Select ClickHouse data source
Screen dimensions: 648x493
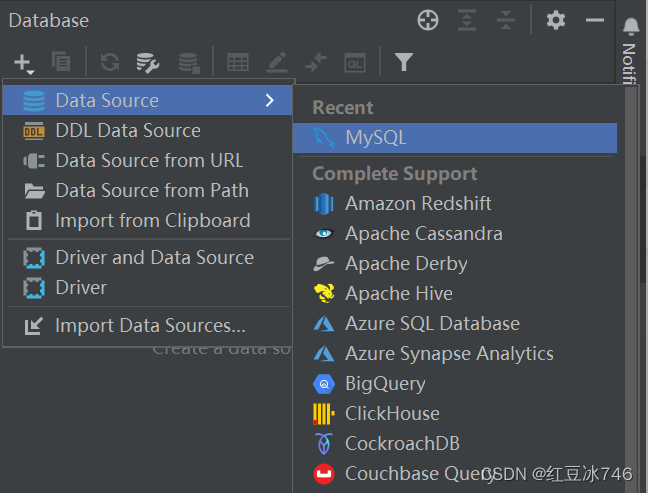tap(455, 414)
